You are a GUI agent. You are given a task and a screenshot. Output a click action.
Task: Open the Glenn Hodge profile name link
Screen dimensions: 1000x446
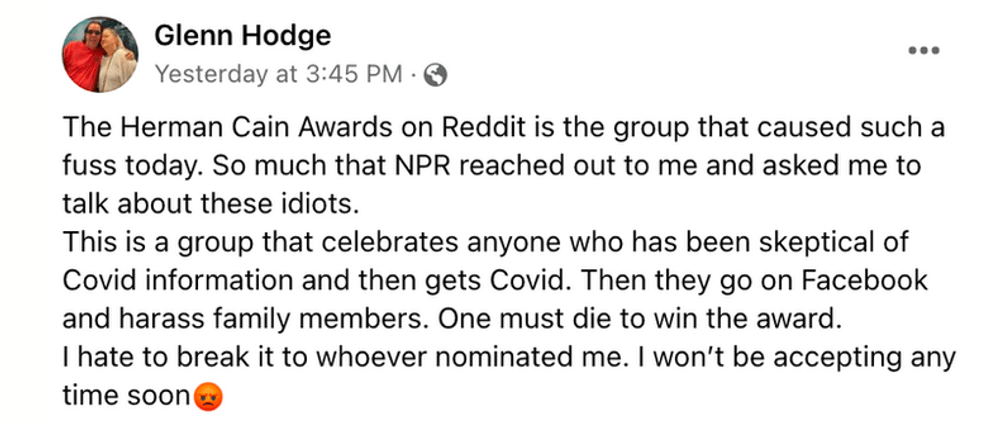[243, 36]
